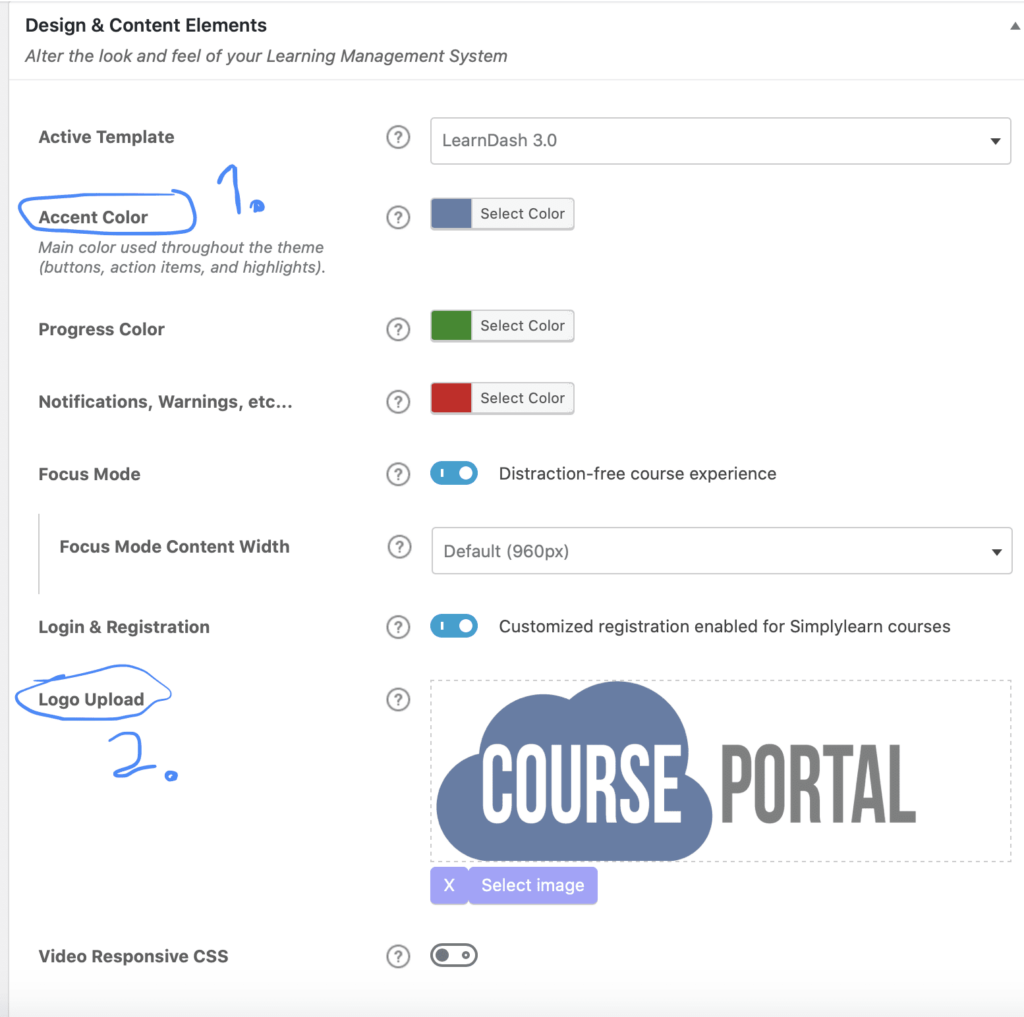Click help icon next to Active Template
1024x1017 pixels.
[x=398, y=138]
